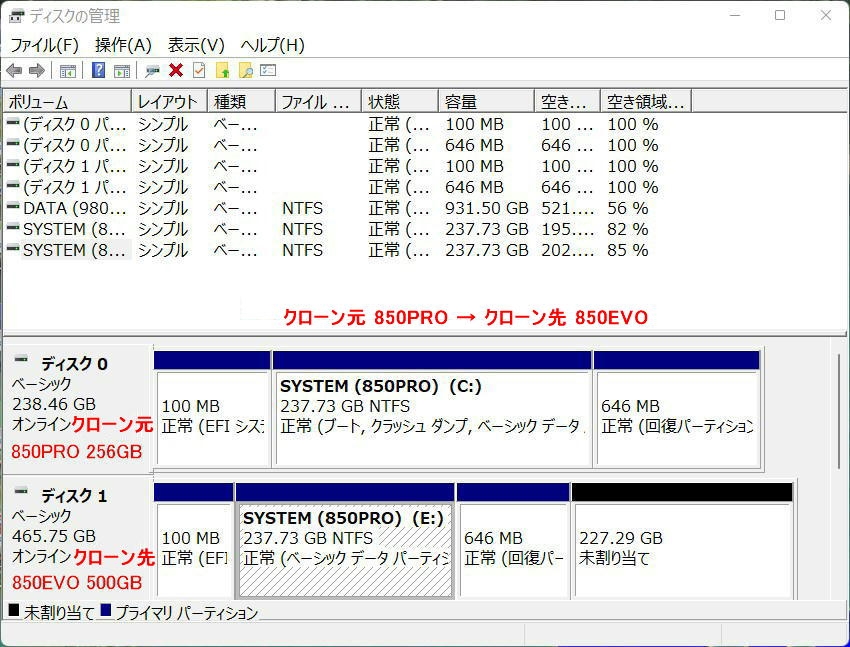Maximize the ディスクの管理 window

(780, 16)
